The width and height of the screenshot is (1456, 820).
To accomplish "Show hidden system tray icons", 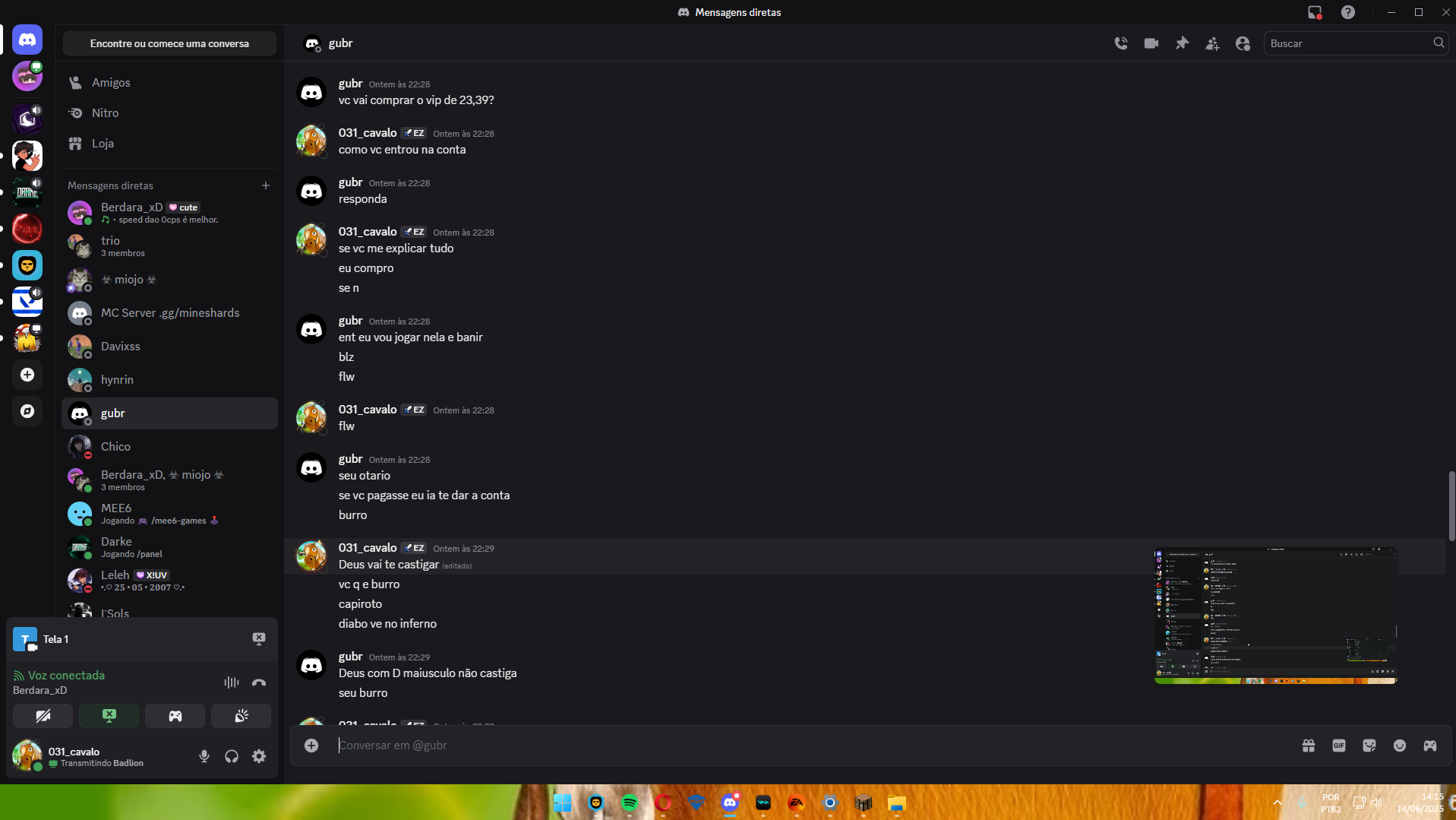I will click(x=1278, y=803).
